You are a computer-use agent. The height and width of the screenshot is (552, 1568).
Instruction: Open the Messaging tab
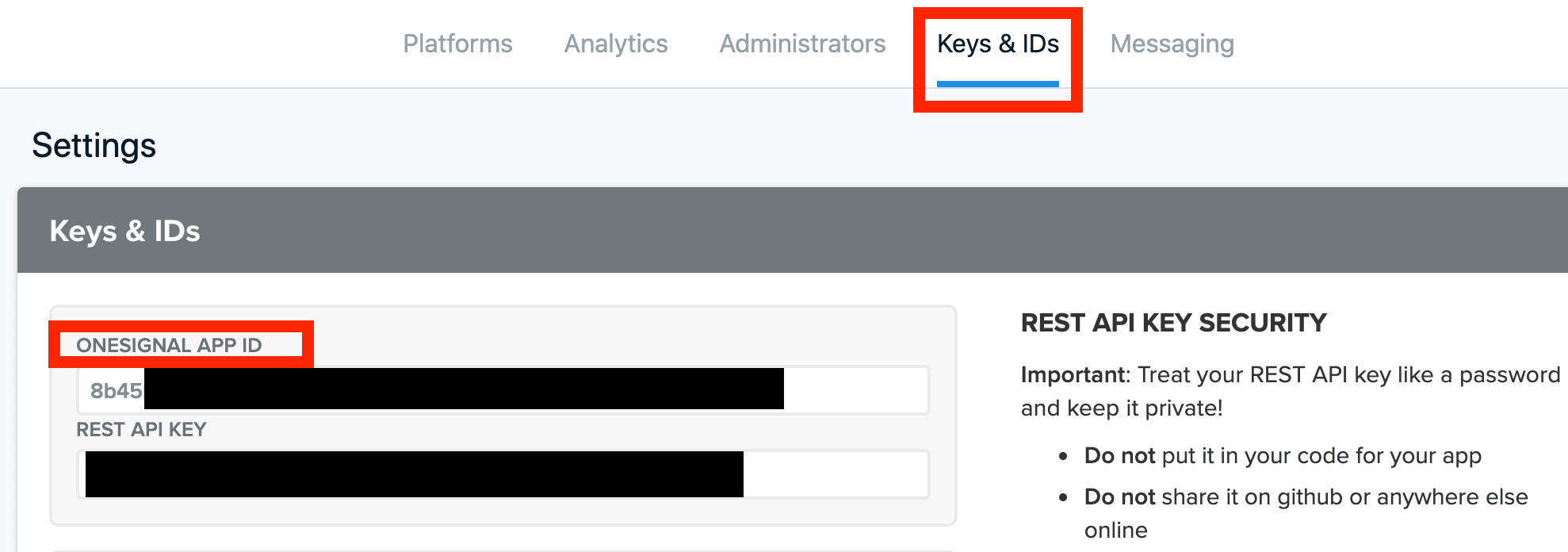1172,44
